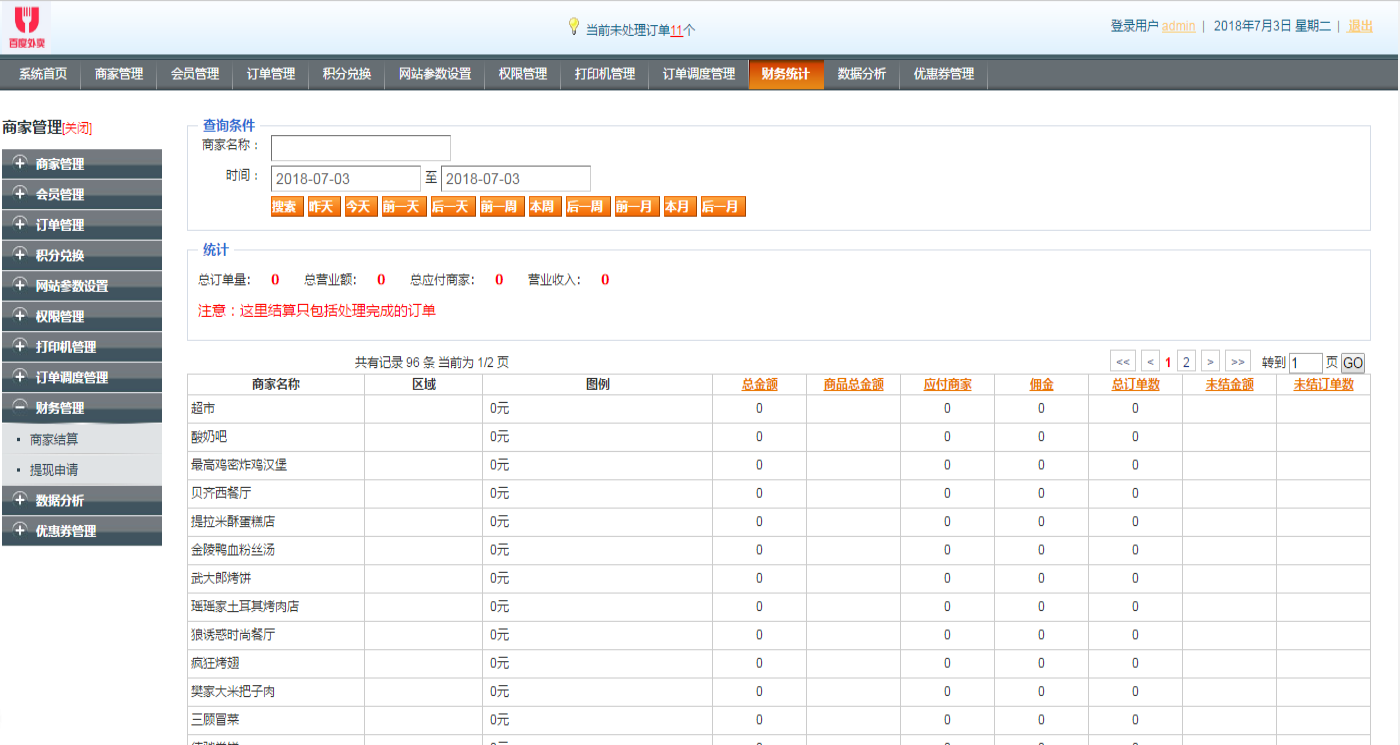
Task: Expand 数据分析 in the sidebar
Action: [81, 500]
